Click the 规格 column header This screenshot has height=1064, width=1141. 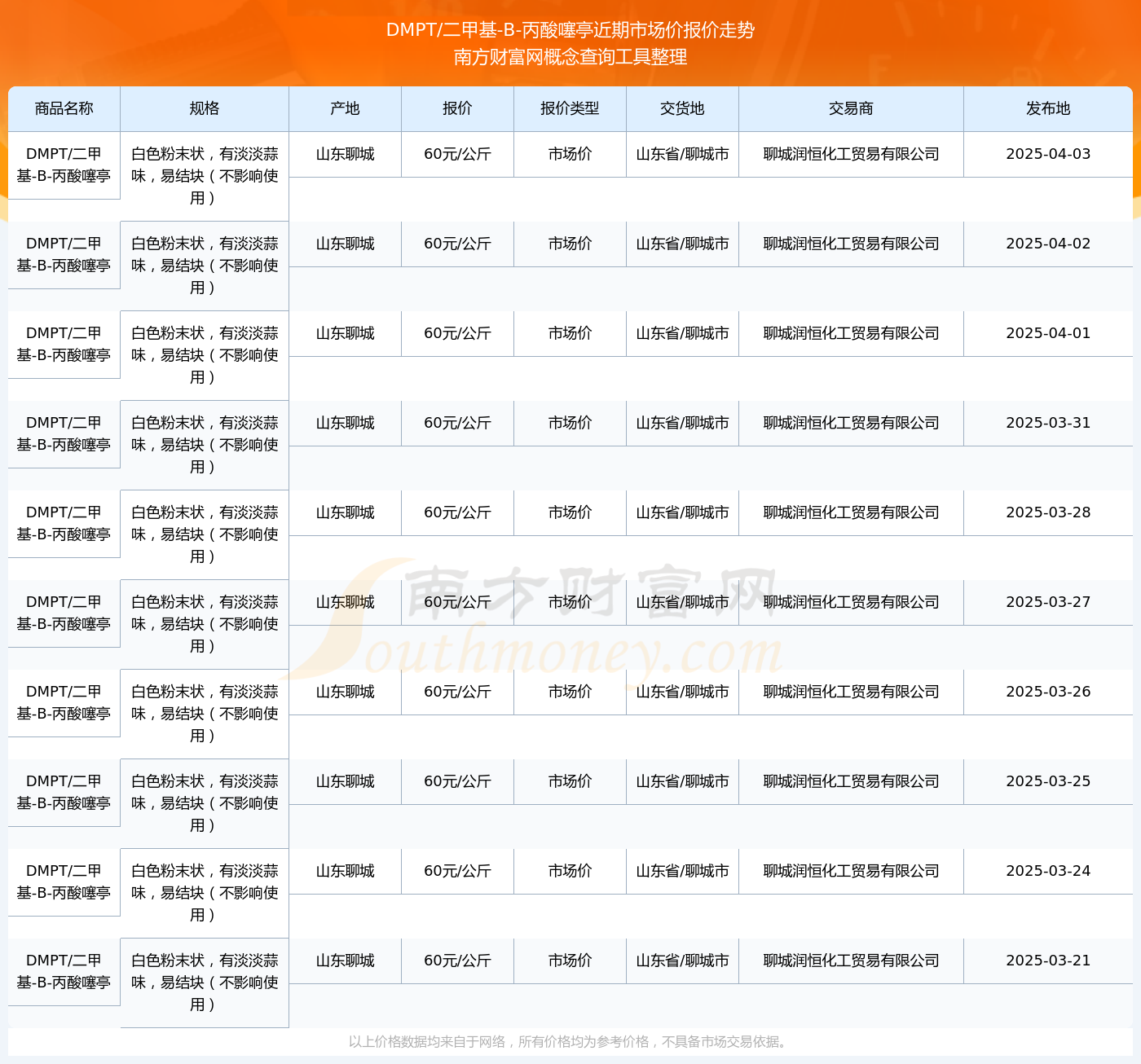click(205, 108)
